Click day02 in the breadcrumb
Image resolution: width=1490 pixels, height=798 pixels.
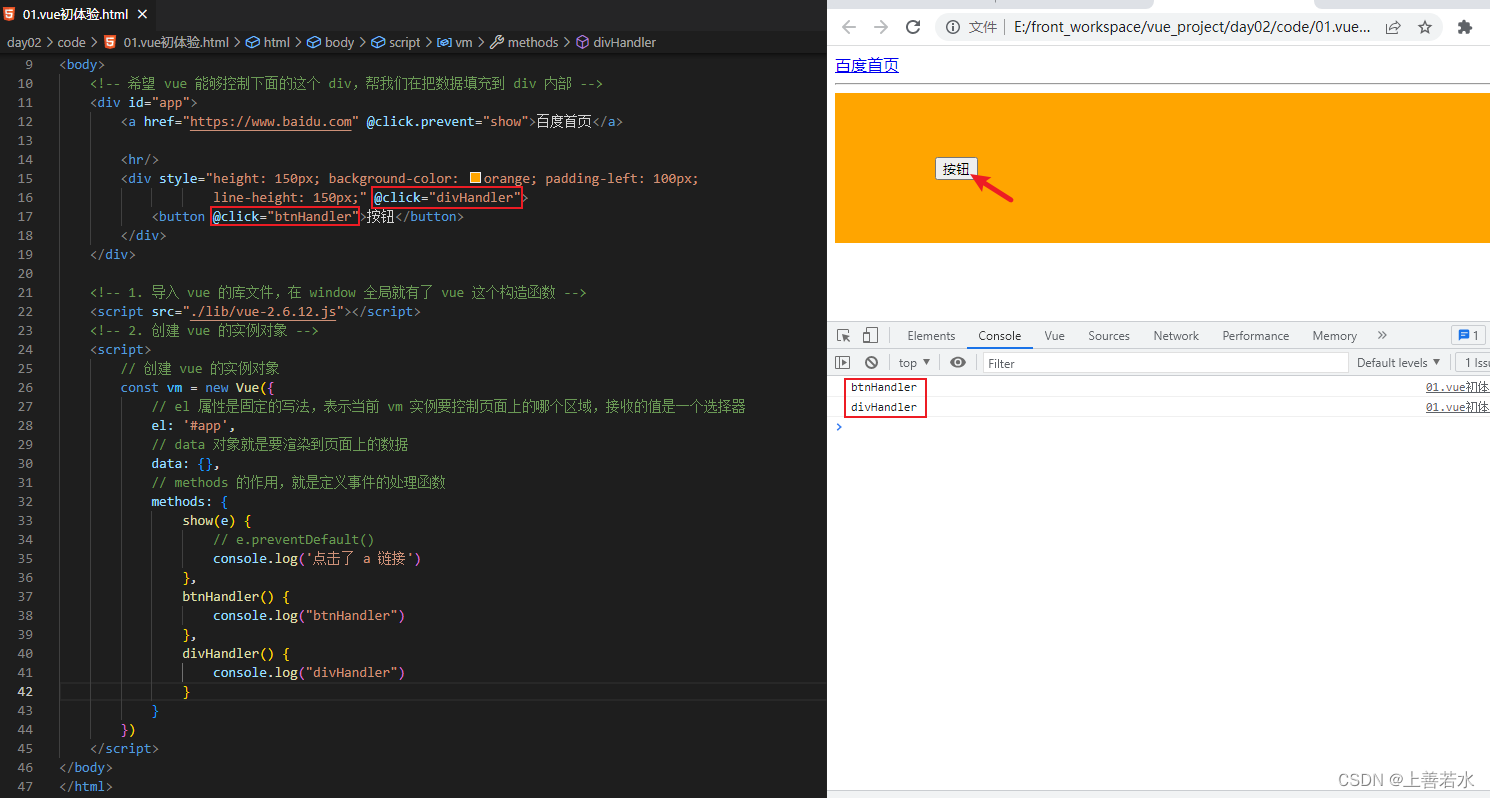click(24, 42)
